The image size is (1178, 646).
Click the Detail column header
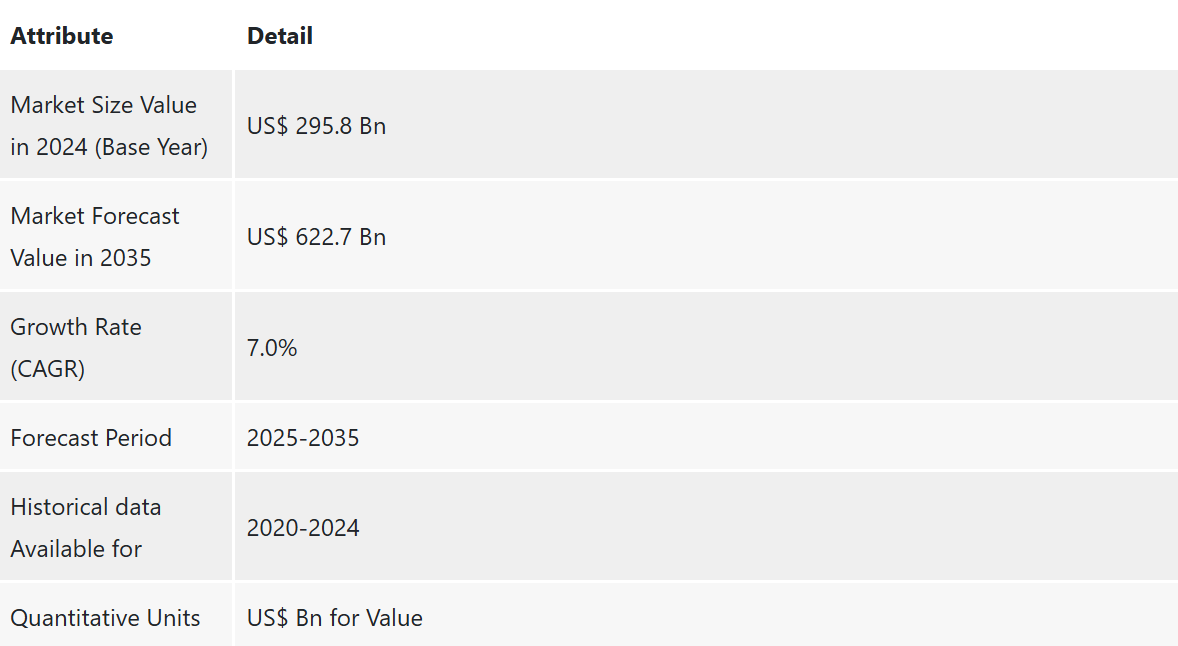click(x=279, y=36)
